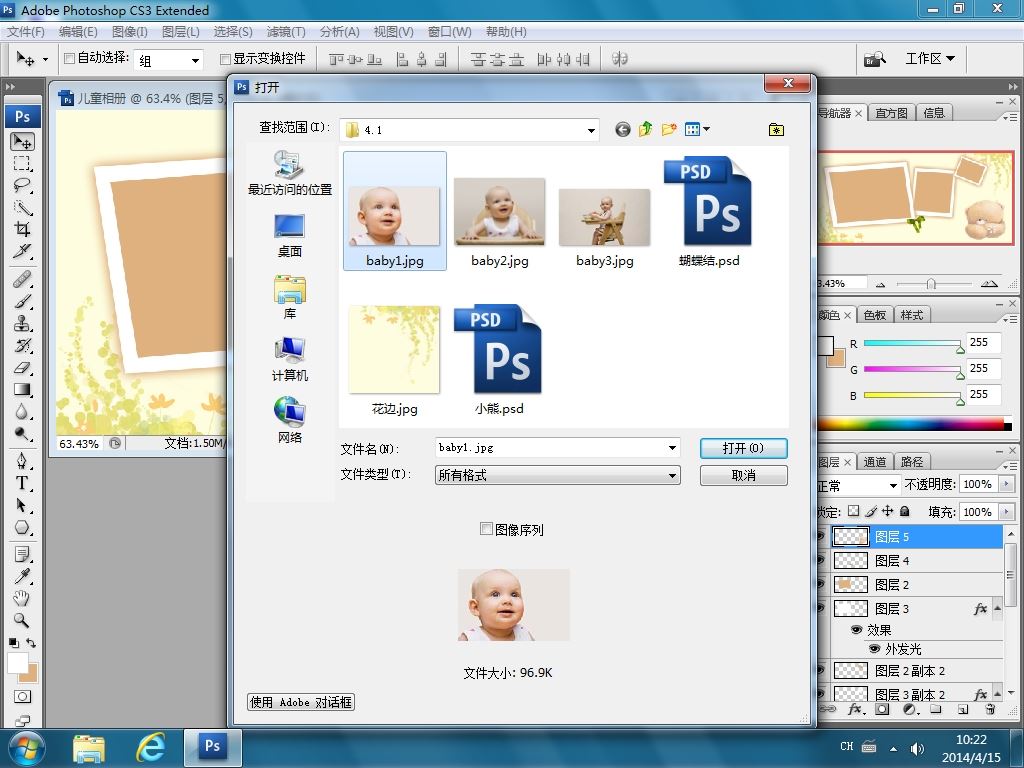Open the 文件类型 format dropdown

tap(672, 475)
